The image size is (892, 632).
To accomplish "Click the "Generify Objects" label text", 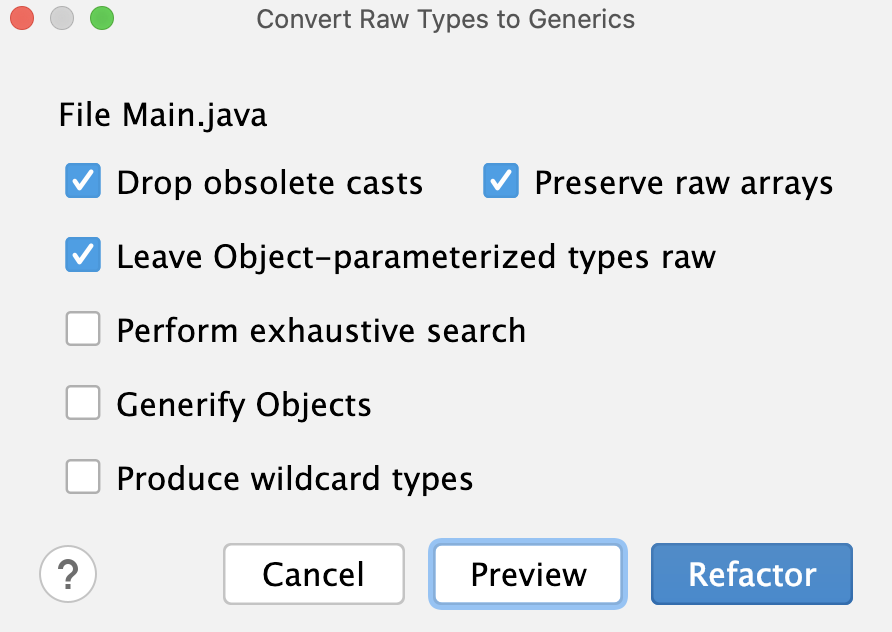I will (x=244, y=405).
